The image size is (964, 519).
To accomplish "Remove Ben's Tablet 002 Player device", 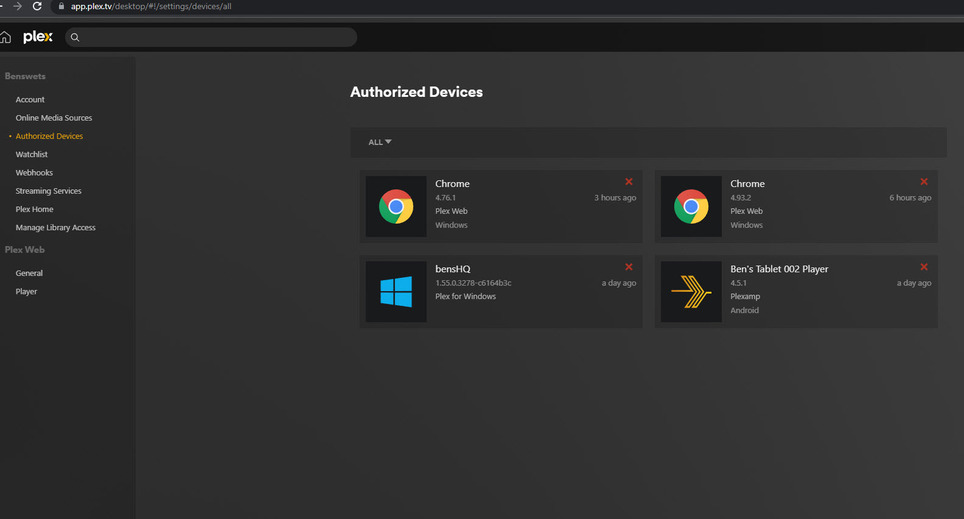I will (x=923, y=267).
